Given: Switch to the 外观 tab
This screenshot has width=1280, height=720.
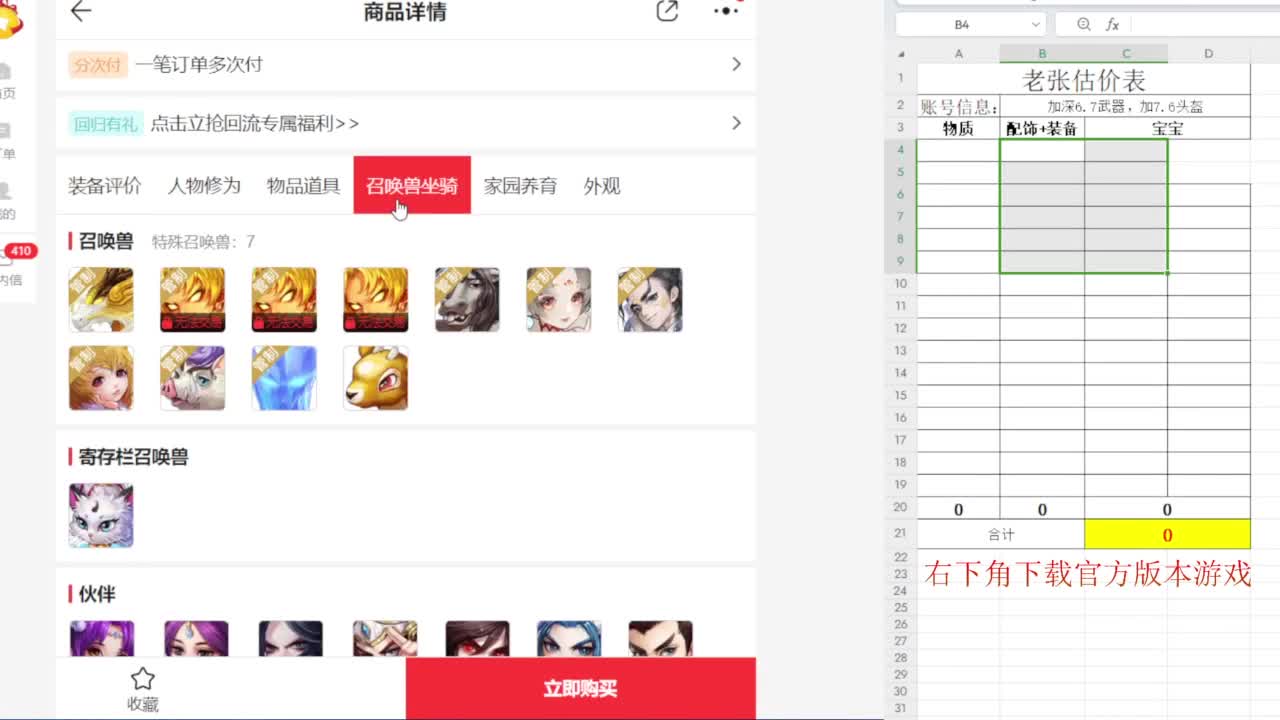Looking at the screenshot, I should coord(602,186).
